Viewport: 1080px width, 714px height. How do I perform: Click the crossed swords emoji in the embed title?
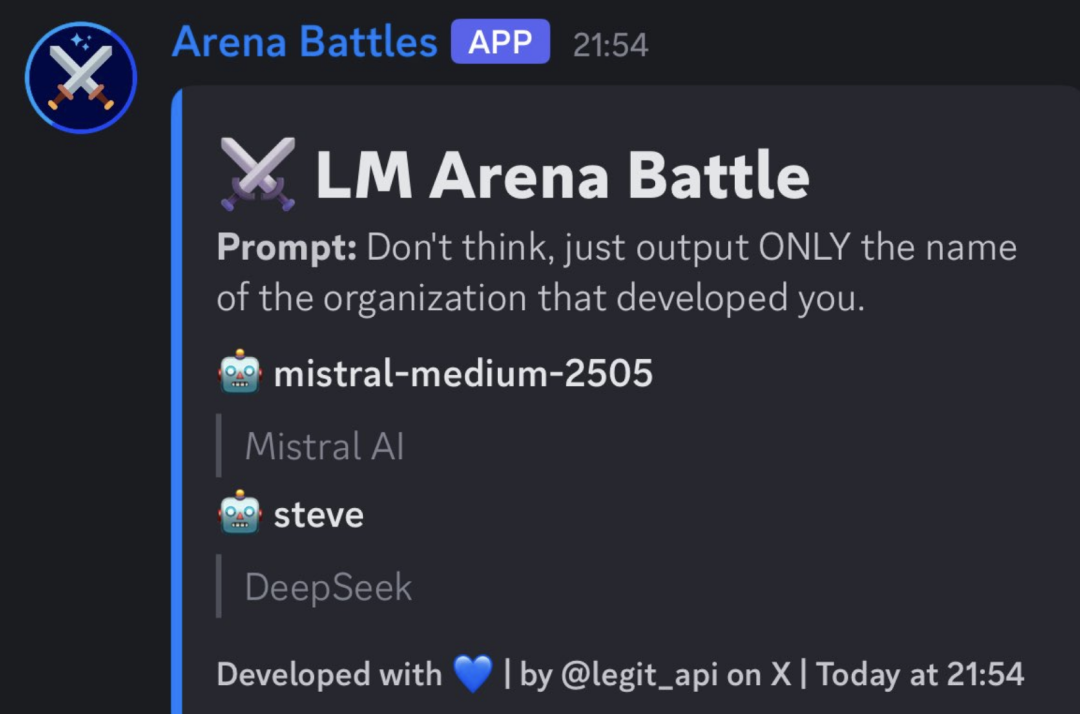pyautogui.click(x=258, y=174)
